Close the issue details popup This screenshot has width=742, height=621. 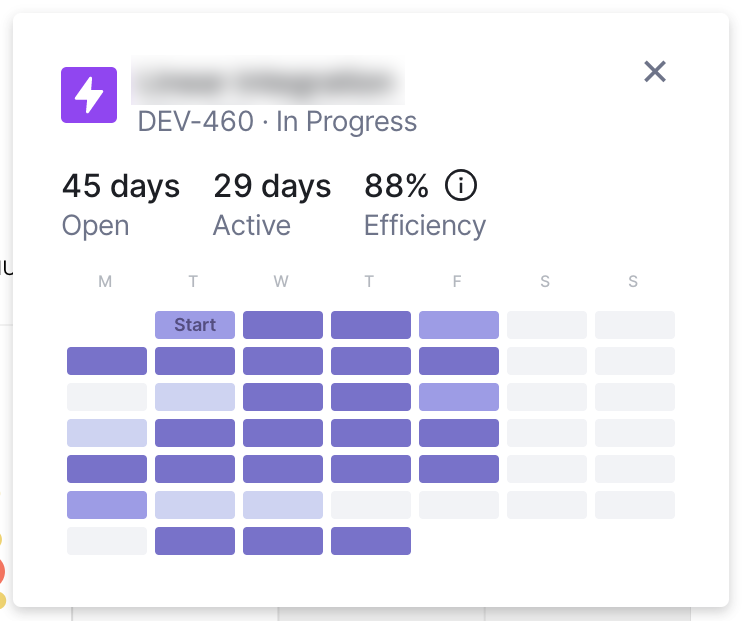655,71
